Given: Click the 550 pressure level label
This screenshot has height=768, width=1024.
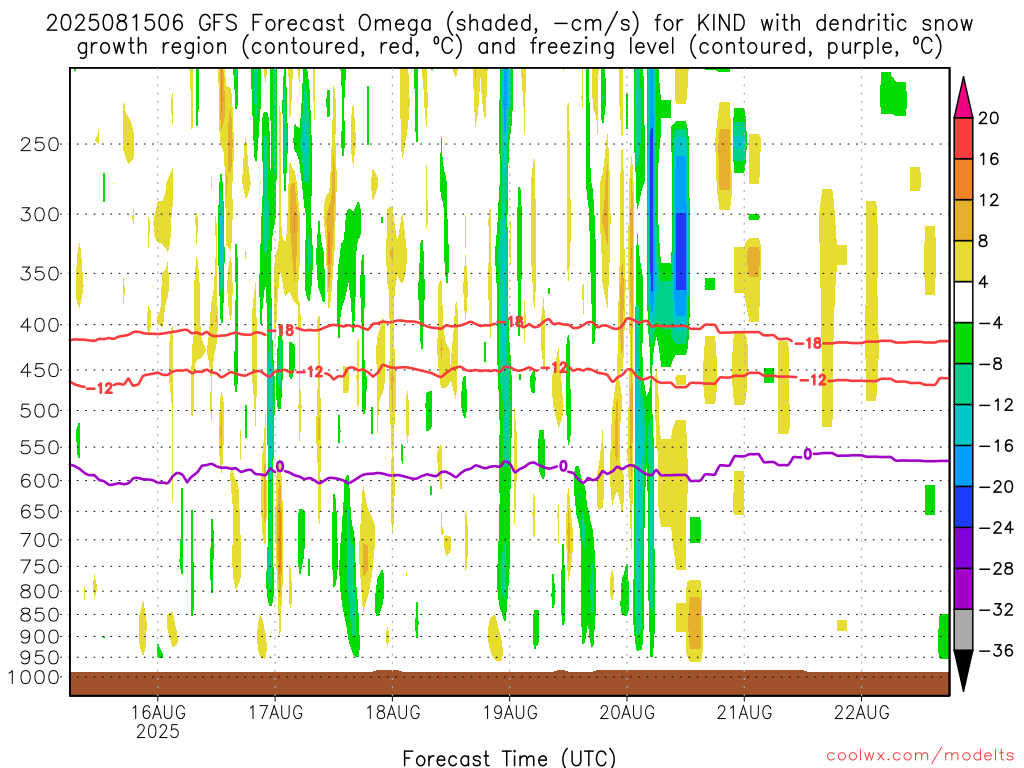Looking at the screenshot, I should (x=40, y=447).
